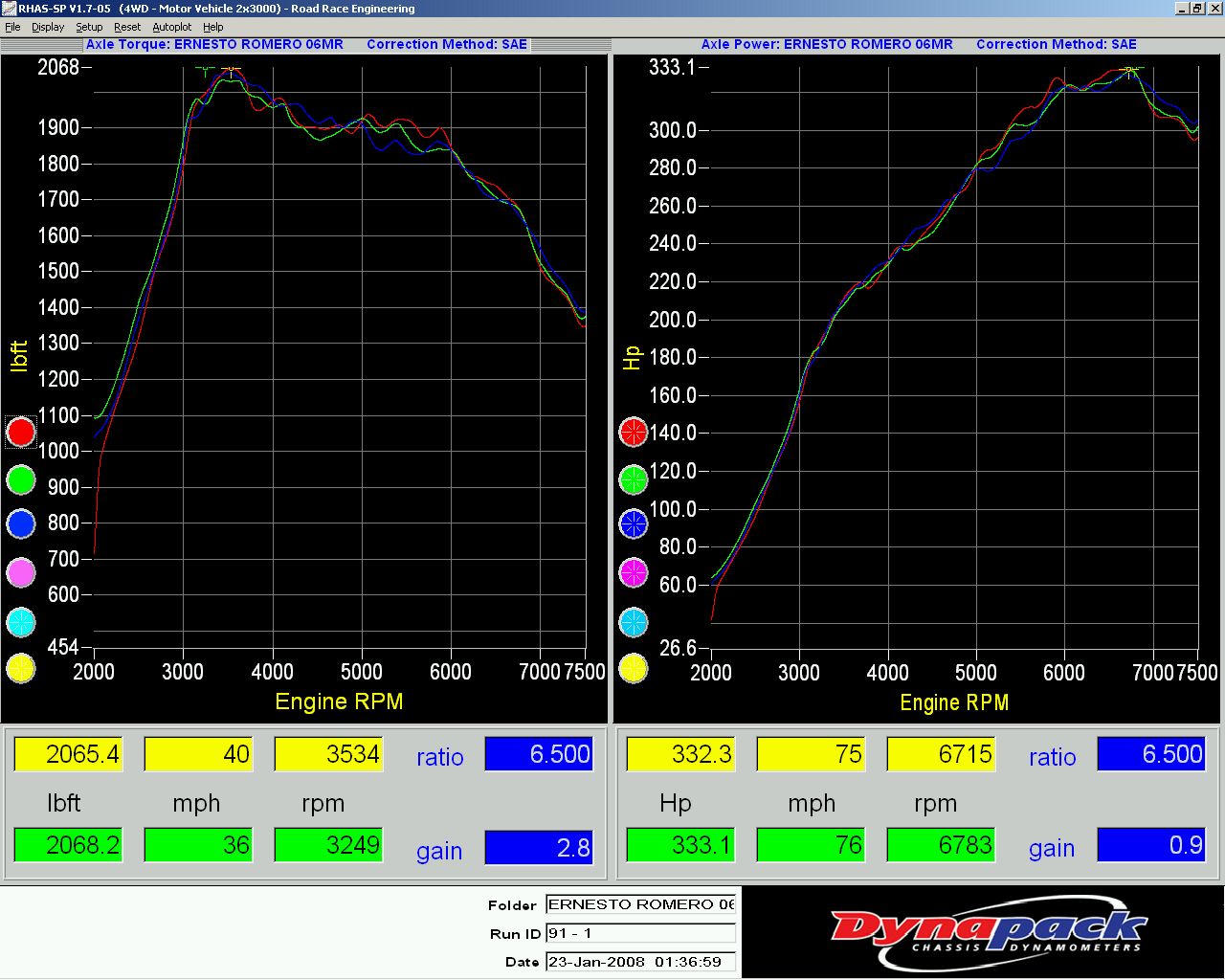Expand the Help menu
The height and width of the screenshot is (980, 1225).
click(213, 27)
